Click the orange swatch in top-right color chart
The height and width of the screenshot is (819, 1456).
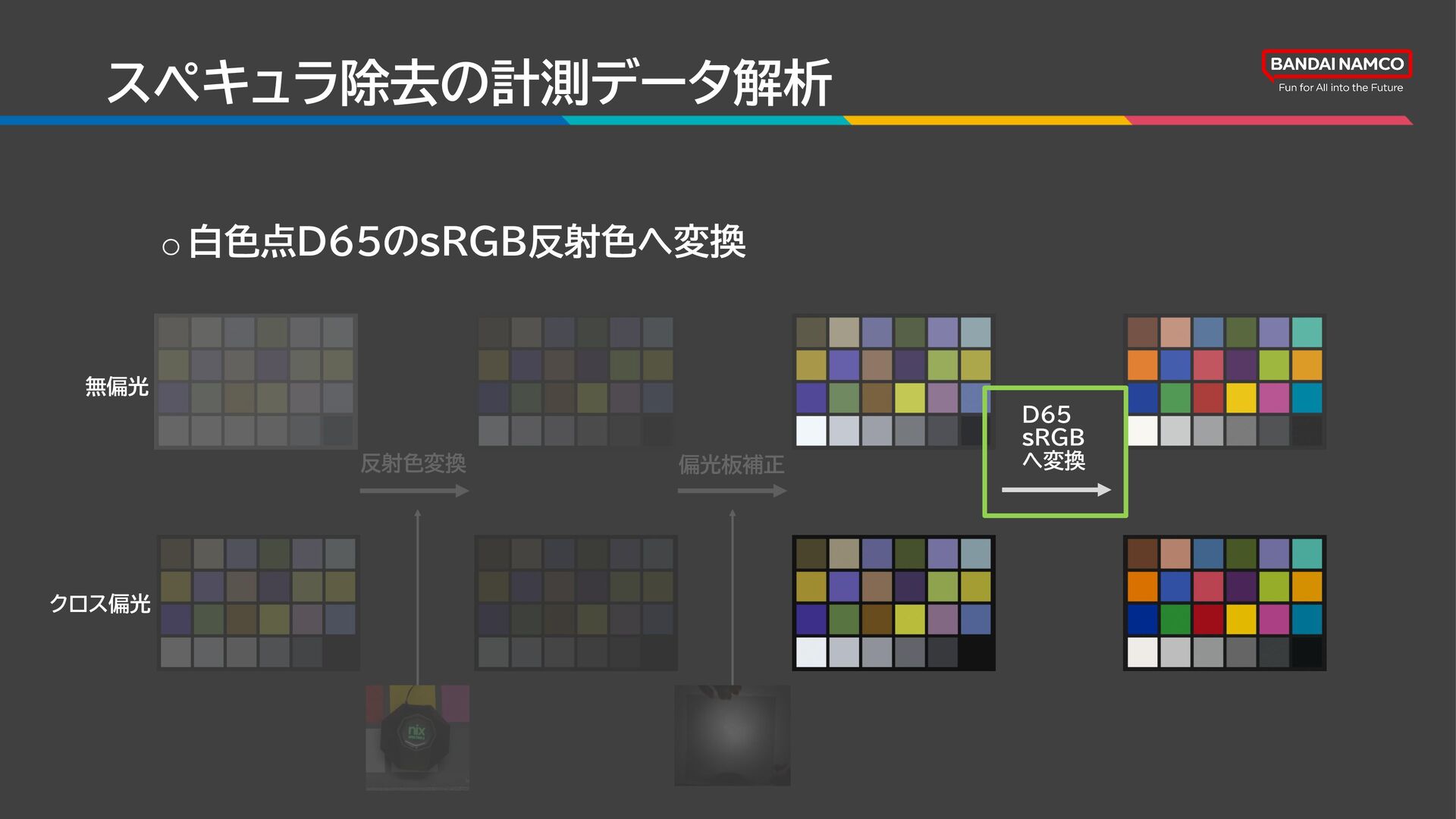pyautogui.click(x=1142, y=366)
